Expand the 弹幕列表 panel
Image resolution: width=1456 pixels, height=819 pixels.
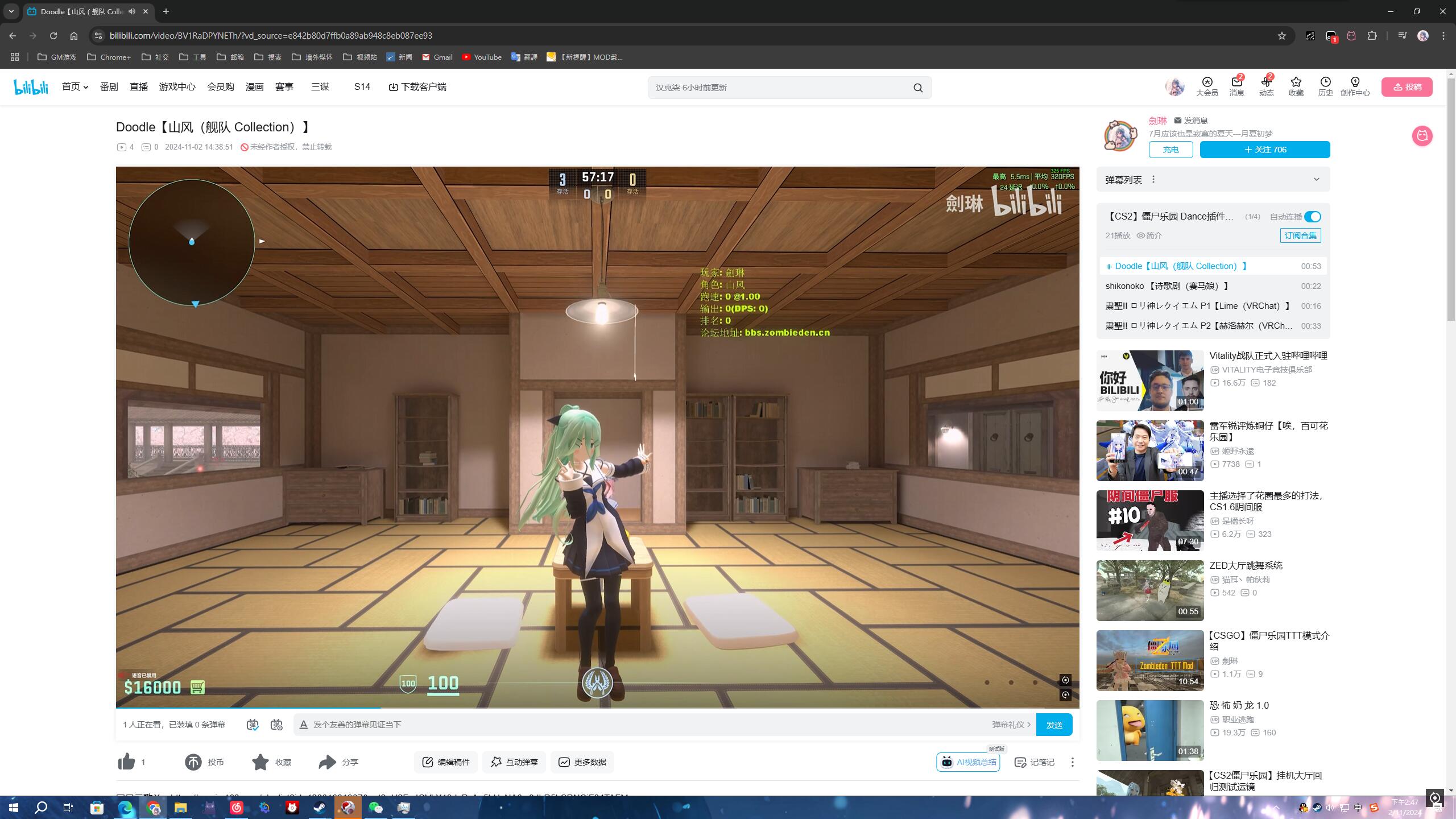point(1316,180)
